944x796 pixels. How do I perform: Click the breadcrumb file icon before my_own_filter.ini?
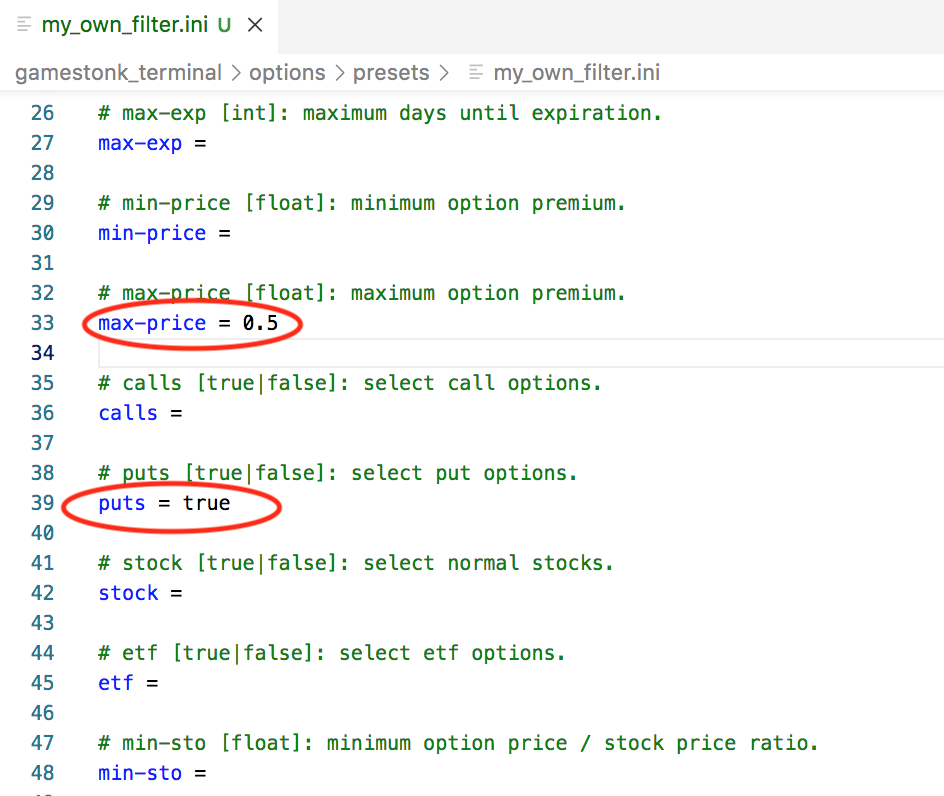point(476,73)
